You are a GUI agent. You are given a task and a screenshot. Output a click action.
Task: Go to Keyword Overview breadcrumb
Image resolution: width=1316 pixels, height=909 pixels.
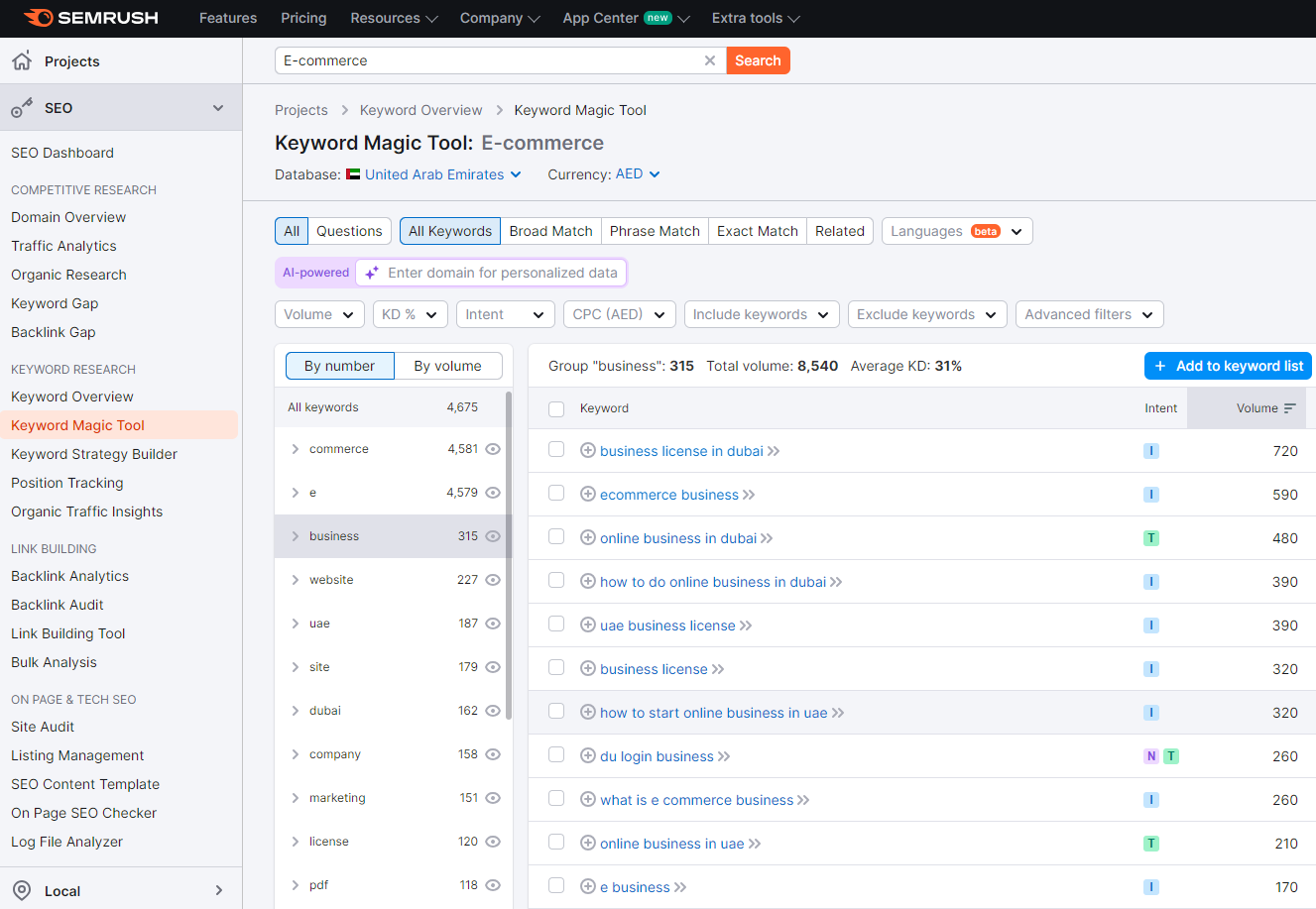click(421, 110)
